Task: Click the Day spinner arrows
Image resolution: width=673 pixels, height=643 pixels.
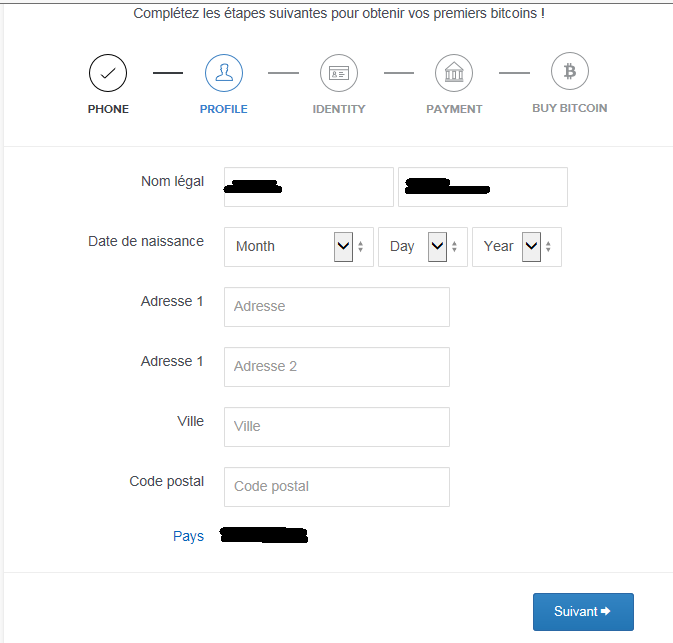Action: pos(455,247)
